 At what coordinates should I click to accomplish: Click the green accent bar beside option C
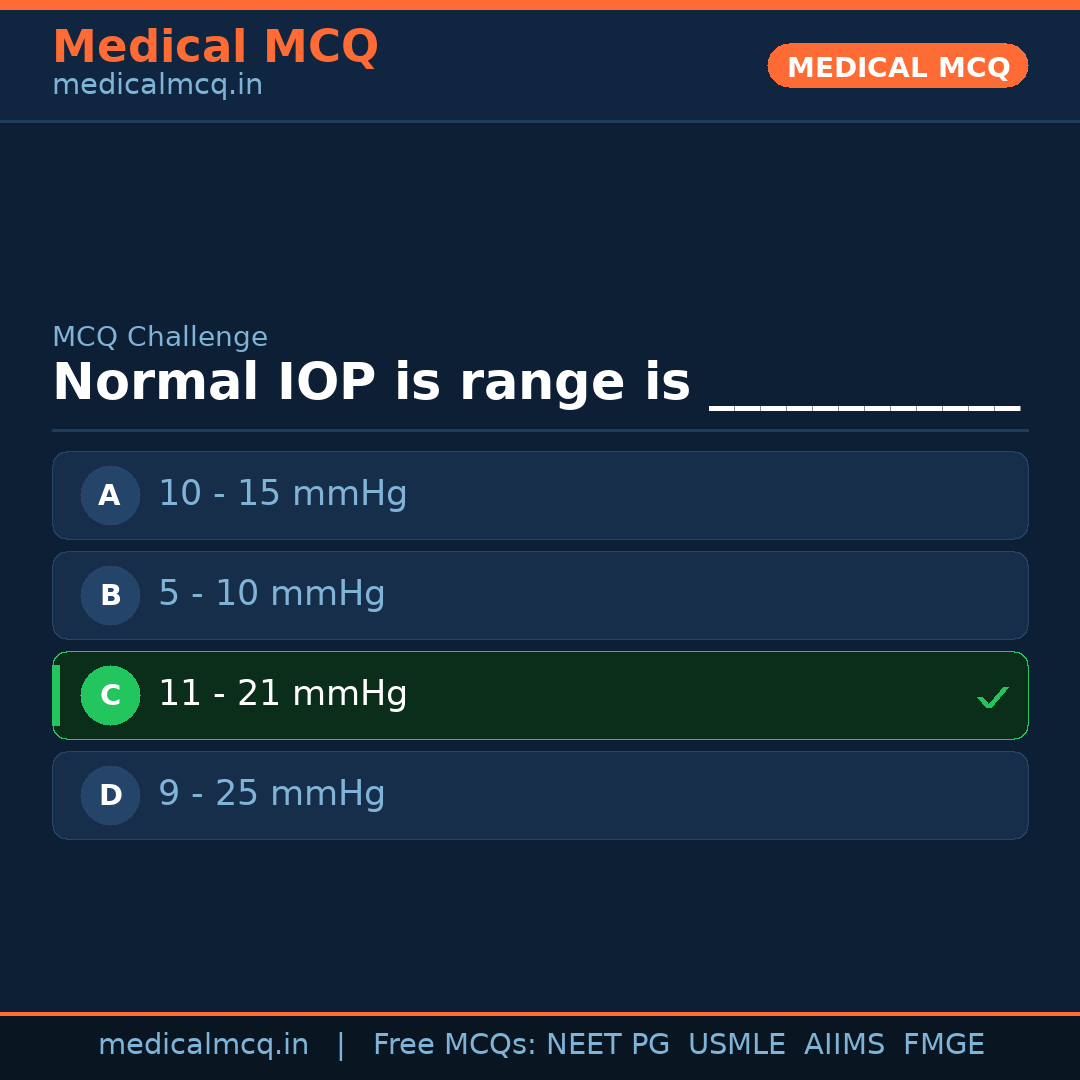pyautogui.click(x=56, y=695)
